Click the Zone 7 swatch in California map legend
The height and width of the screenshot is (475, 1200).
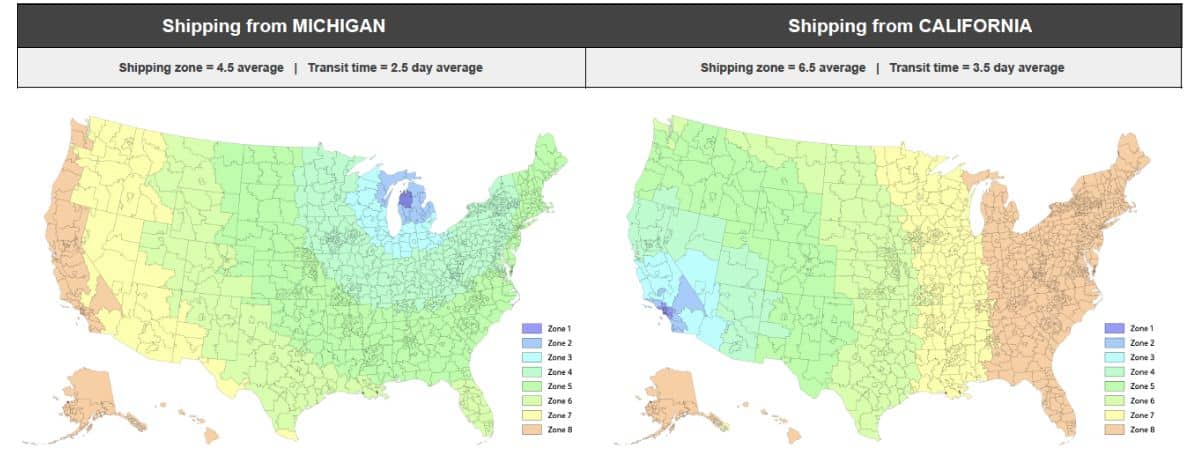pyautogui.click(x=1112, y=415)
